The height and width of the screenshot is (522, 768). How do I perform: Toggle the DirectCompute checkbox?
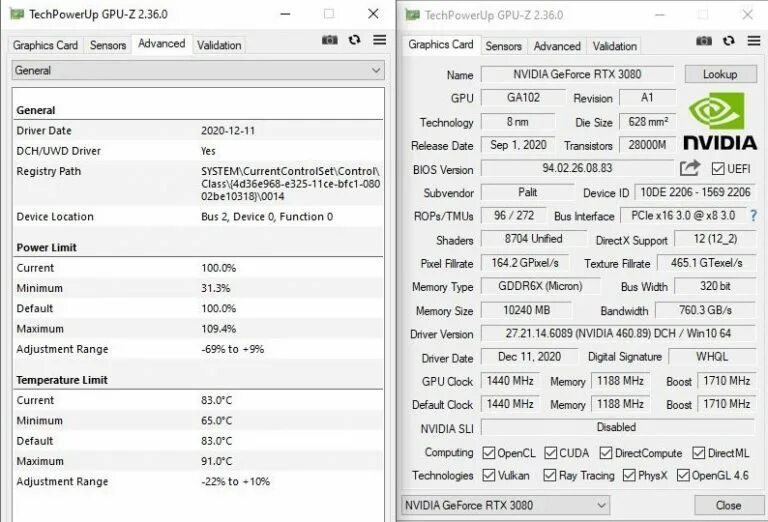pyautogui.click(x=606, y=453)
